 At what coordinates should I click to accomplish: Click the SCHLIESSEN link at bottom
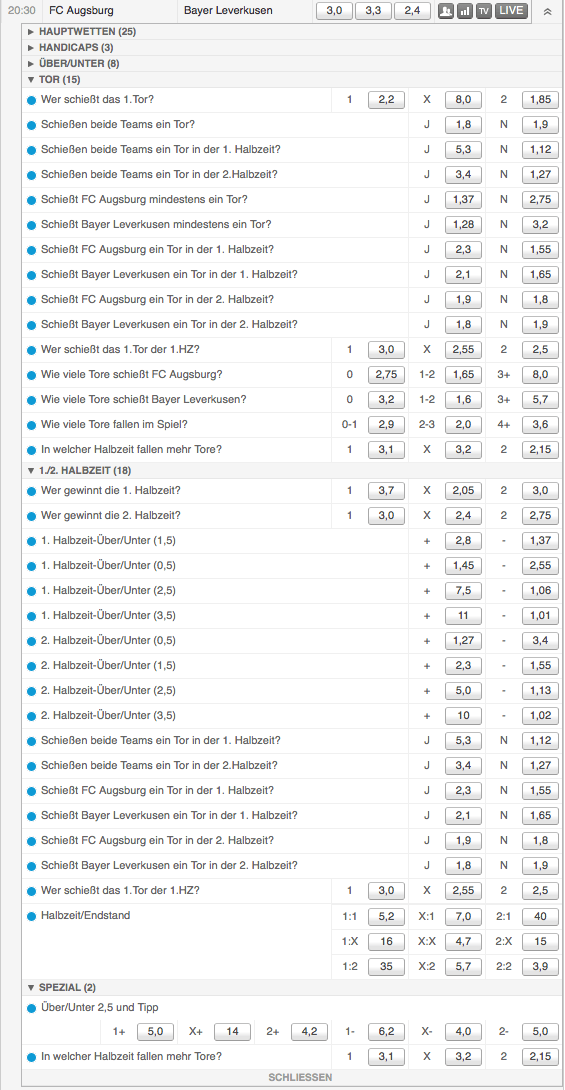pos(300,1077)
